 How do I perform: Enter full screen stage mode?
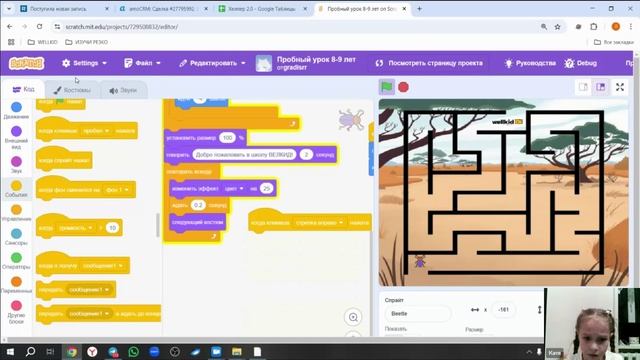point(620,87)
